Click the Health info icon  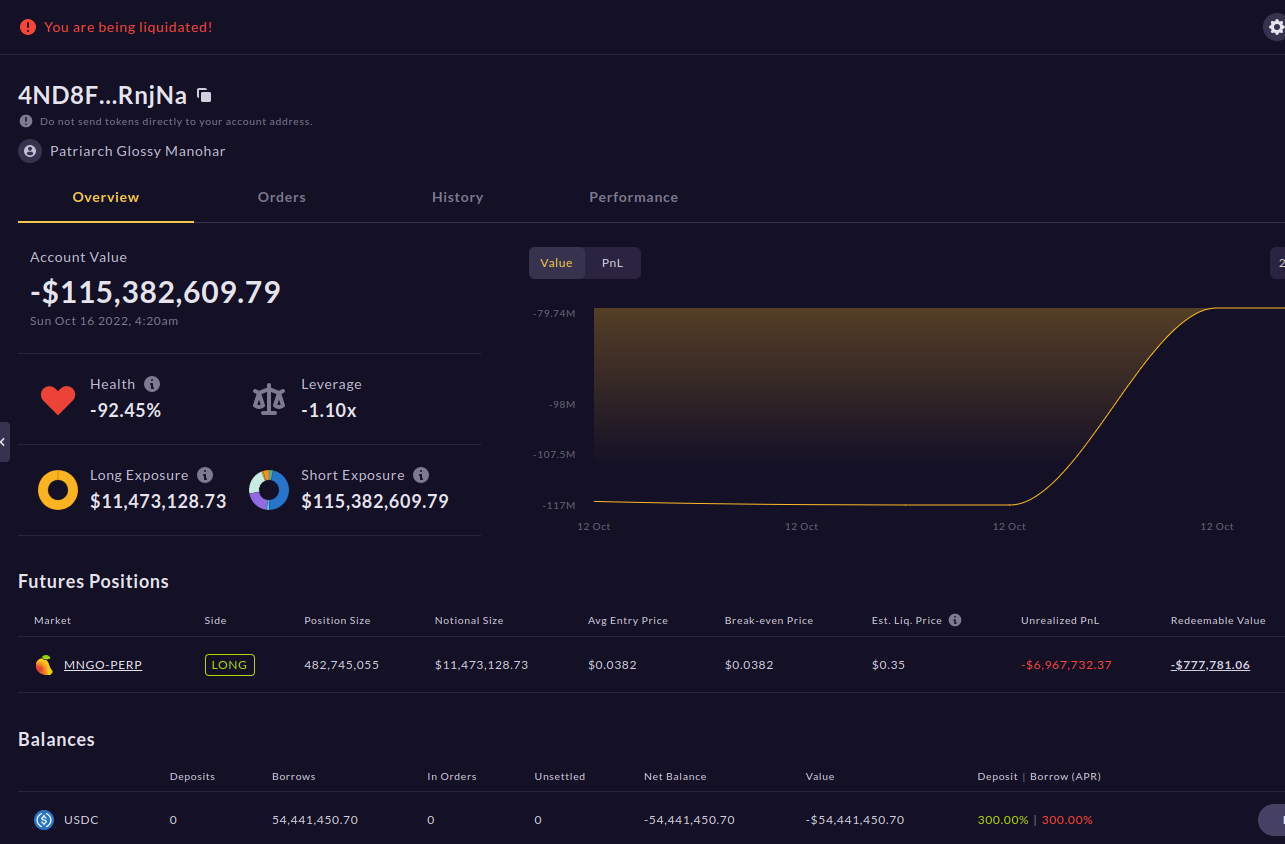pyautogui.click(x=152, y=384)
